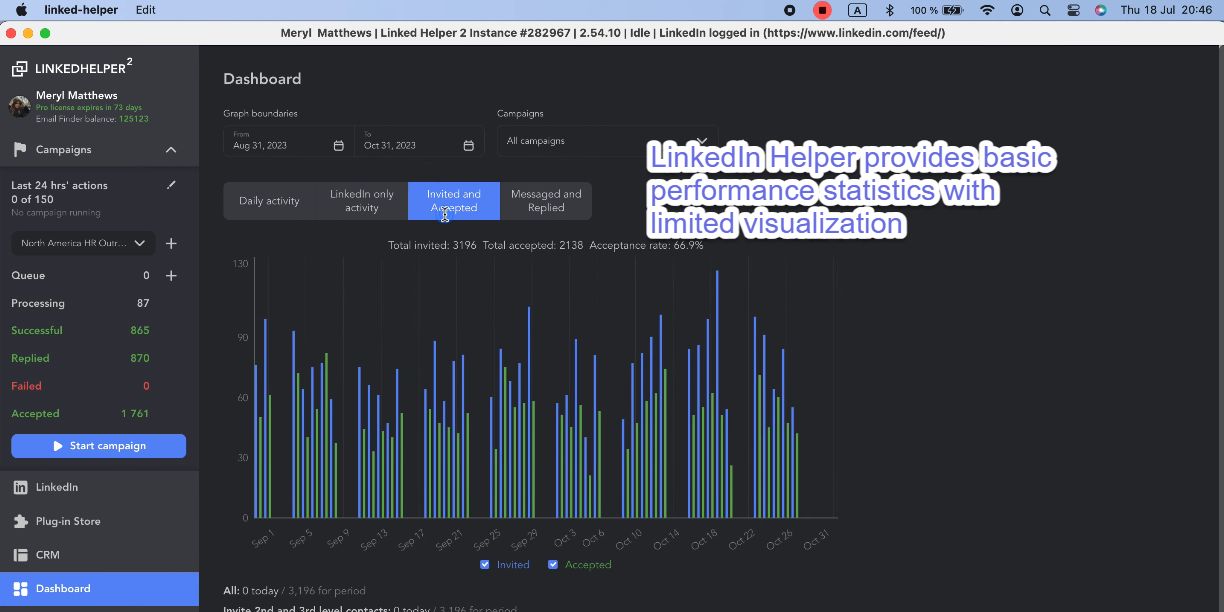Click the LinkedHelper logo icon
Viewport: 1224px width, 612px height.
point(22,67)
